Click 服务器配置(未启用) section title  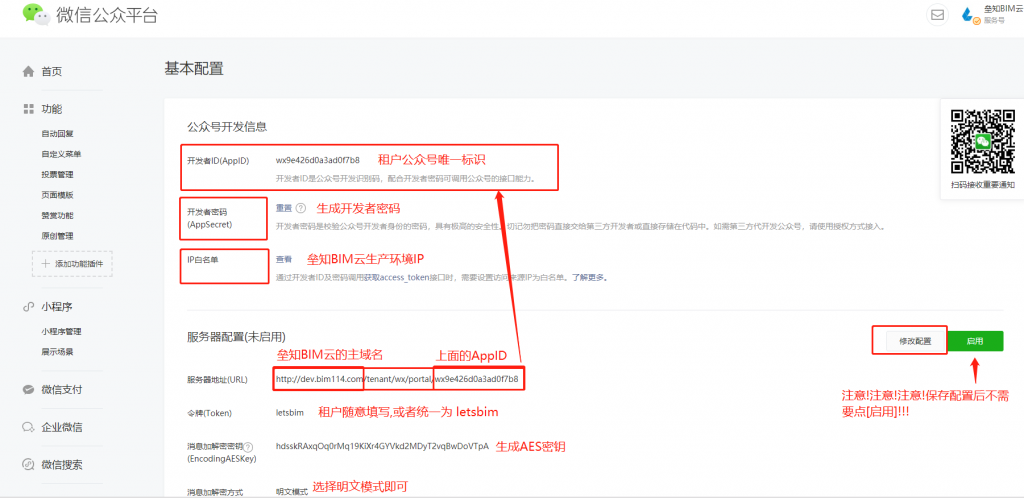coord(236,337)
